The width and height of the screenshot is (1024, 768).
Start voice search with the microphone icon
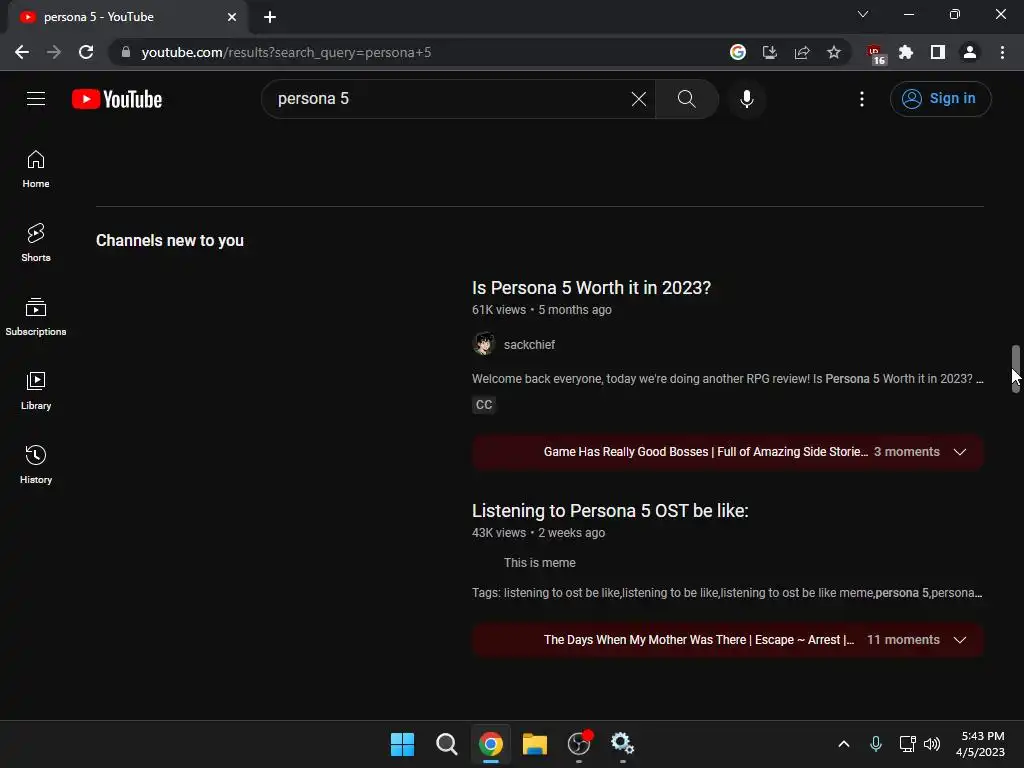pos(746,99)
